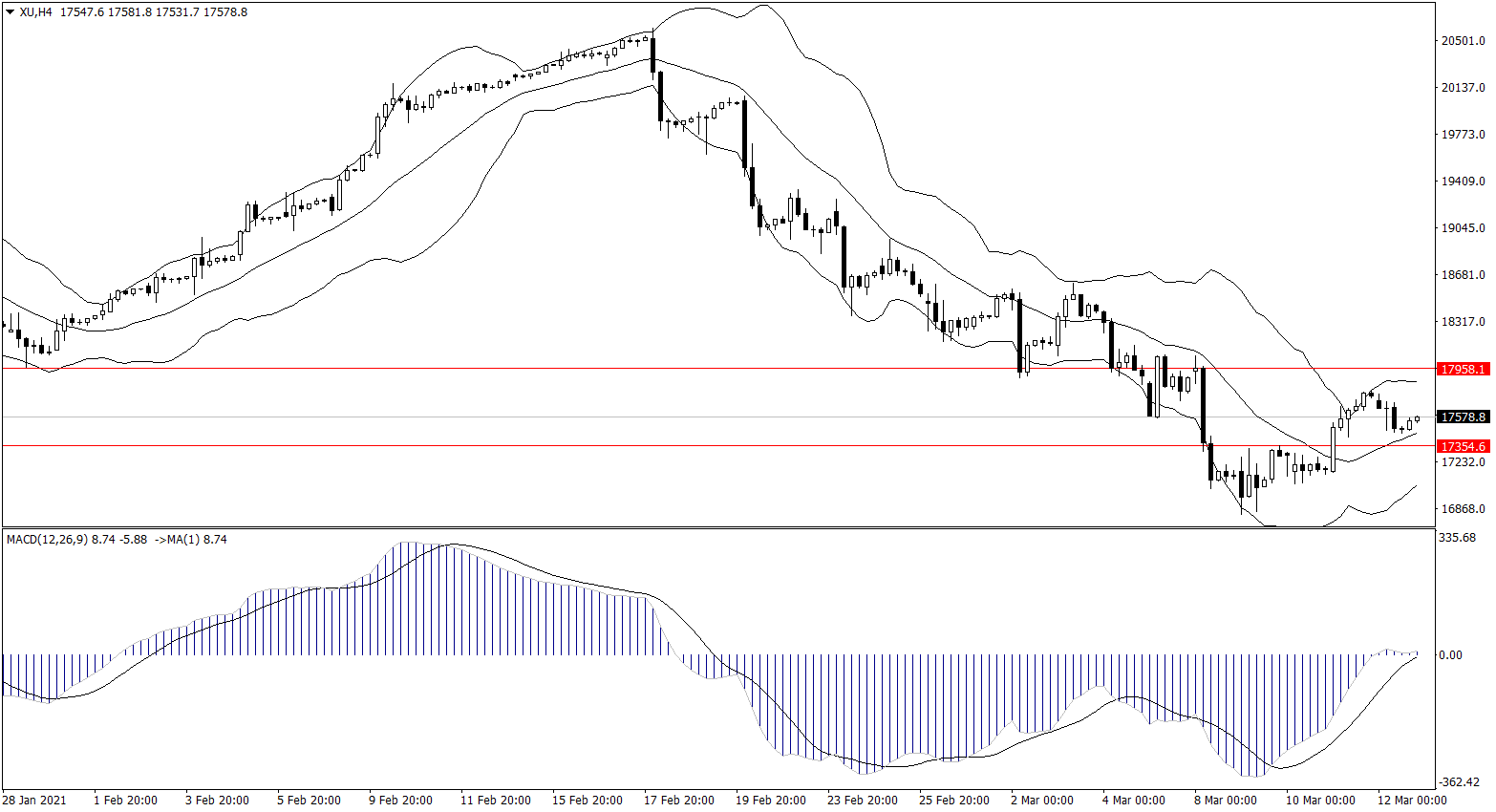The image size is (1496, 812).
Task: Select the red 17354.6 price tag
Action: (1463, 446)
